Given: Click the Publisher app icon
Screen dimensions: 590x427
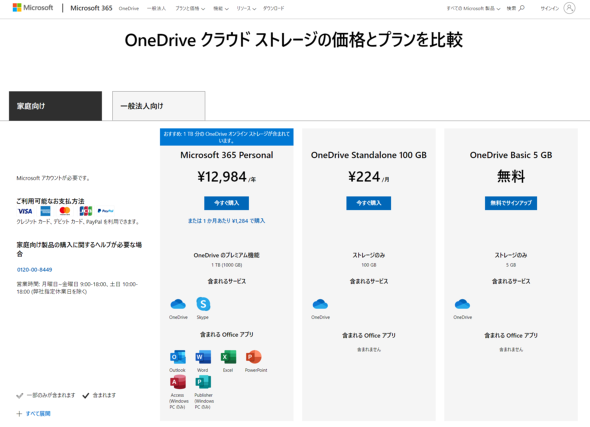Looking at the screenshot, I should tap(203, 382).
